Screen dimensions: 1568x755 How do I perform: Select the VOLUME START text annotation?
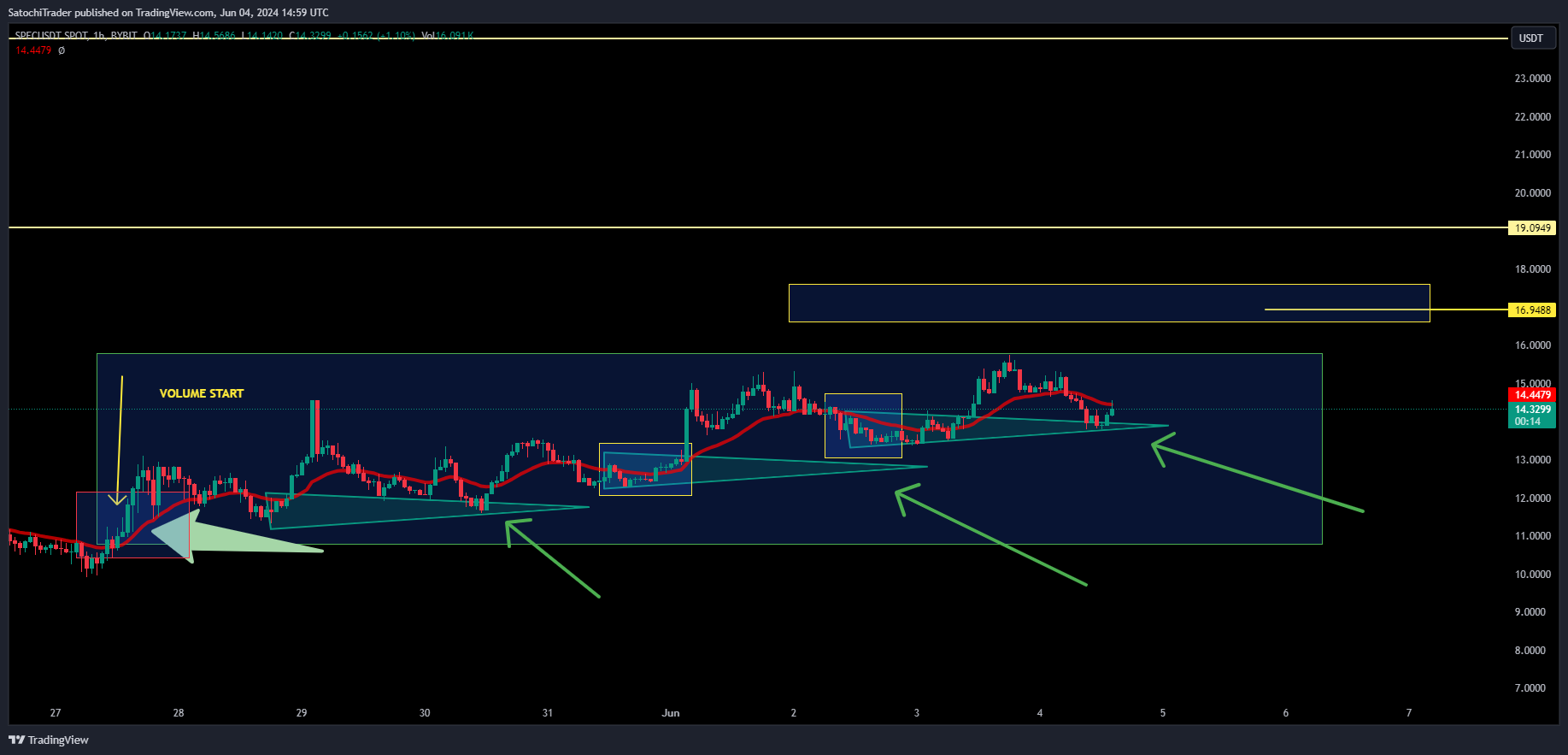coord(202,393)
